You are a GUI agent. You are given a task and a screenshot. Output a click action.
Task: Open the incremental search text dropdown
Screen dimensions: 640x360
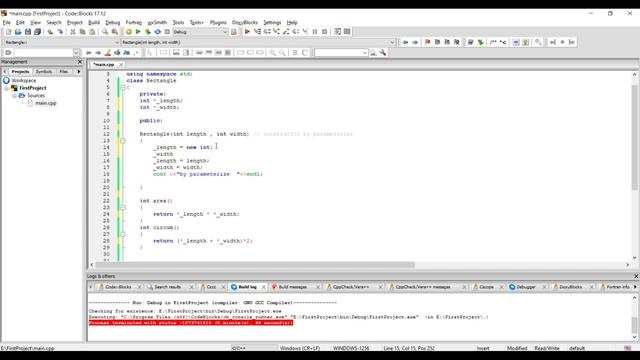coord(76,53)
